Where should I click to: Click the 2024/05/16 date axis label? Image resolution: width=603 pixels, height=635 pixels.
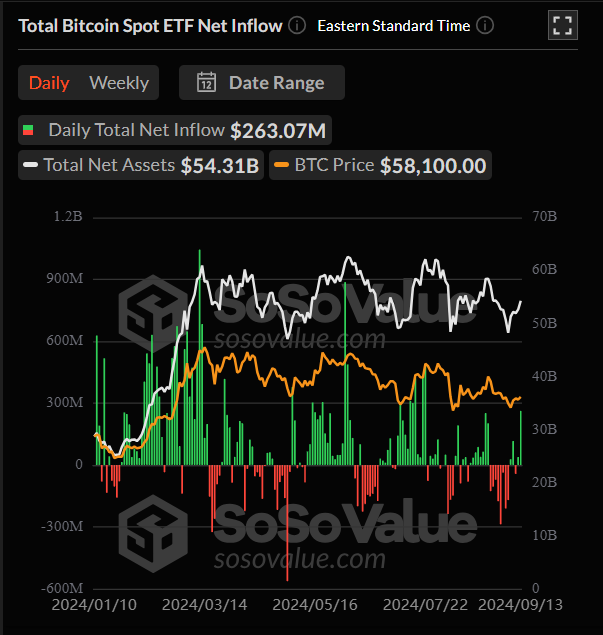click(315, 605)
